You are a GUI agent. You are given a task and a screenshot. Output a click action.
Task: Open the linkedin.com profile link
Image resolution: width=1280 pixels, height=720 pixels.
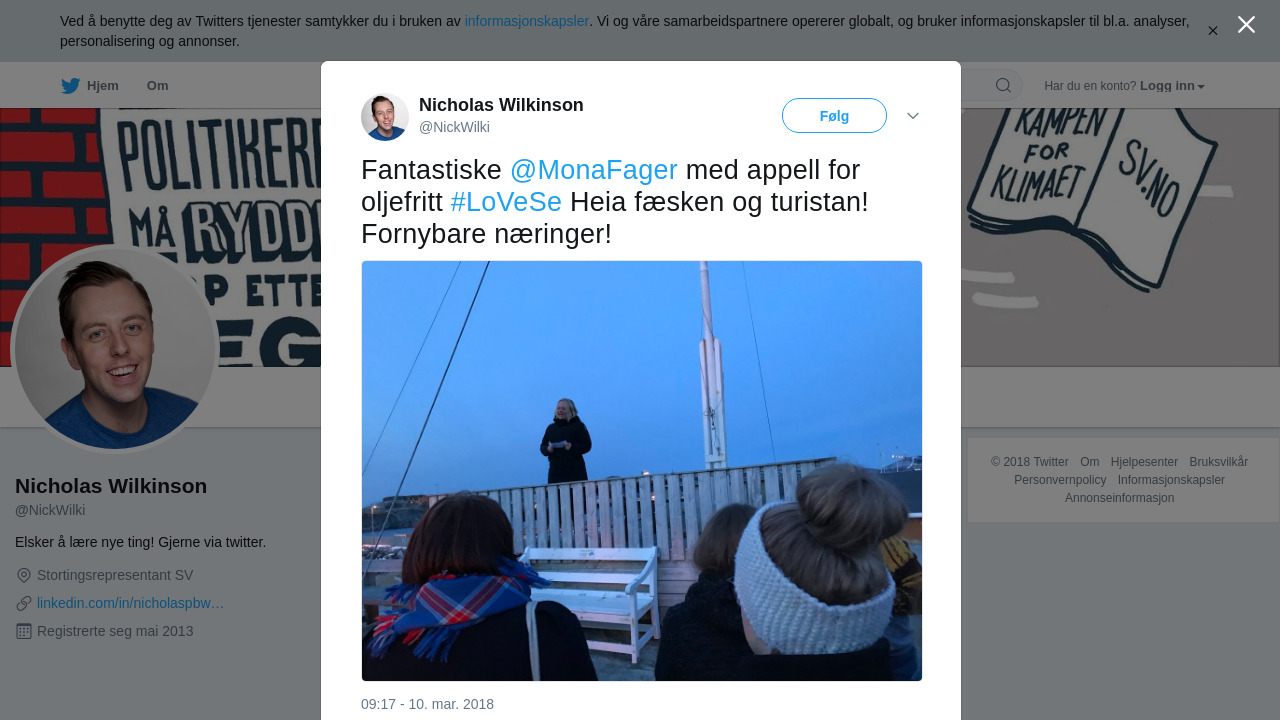click(x=130, y=603)
